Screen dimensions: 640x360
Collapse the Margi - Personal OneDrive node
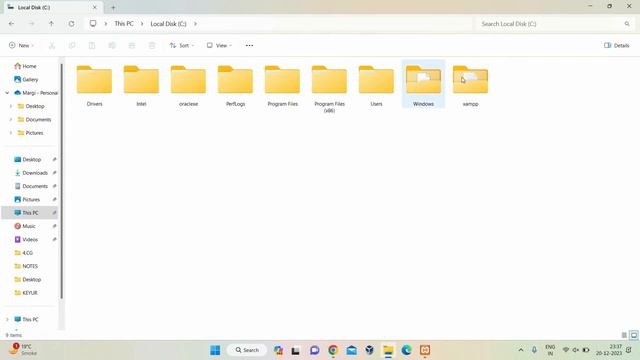click(x=7, y=93)
